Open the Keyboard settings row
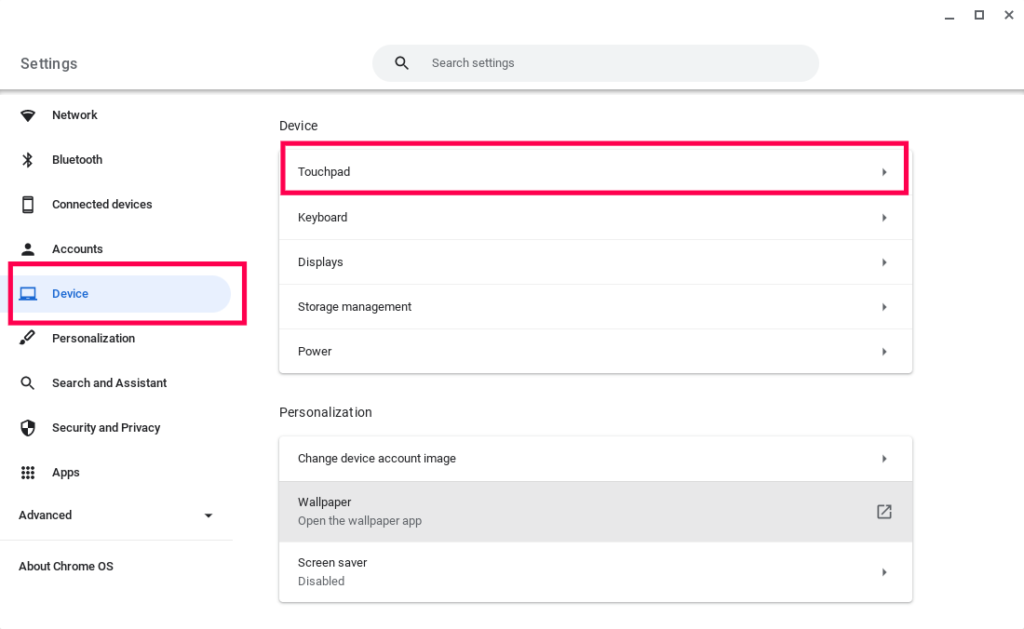Screen dimensions: 1024x629 595,218
